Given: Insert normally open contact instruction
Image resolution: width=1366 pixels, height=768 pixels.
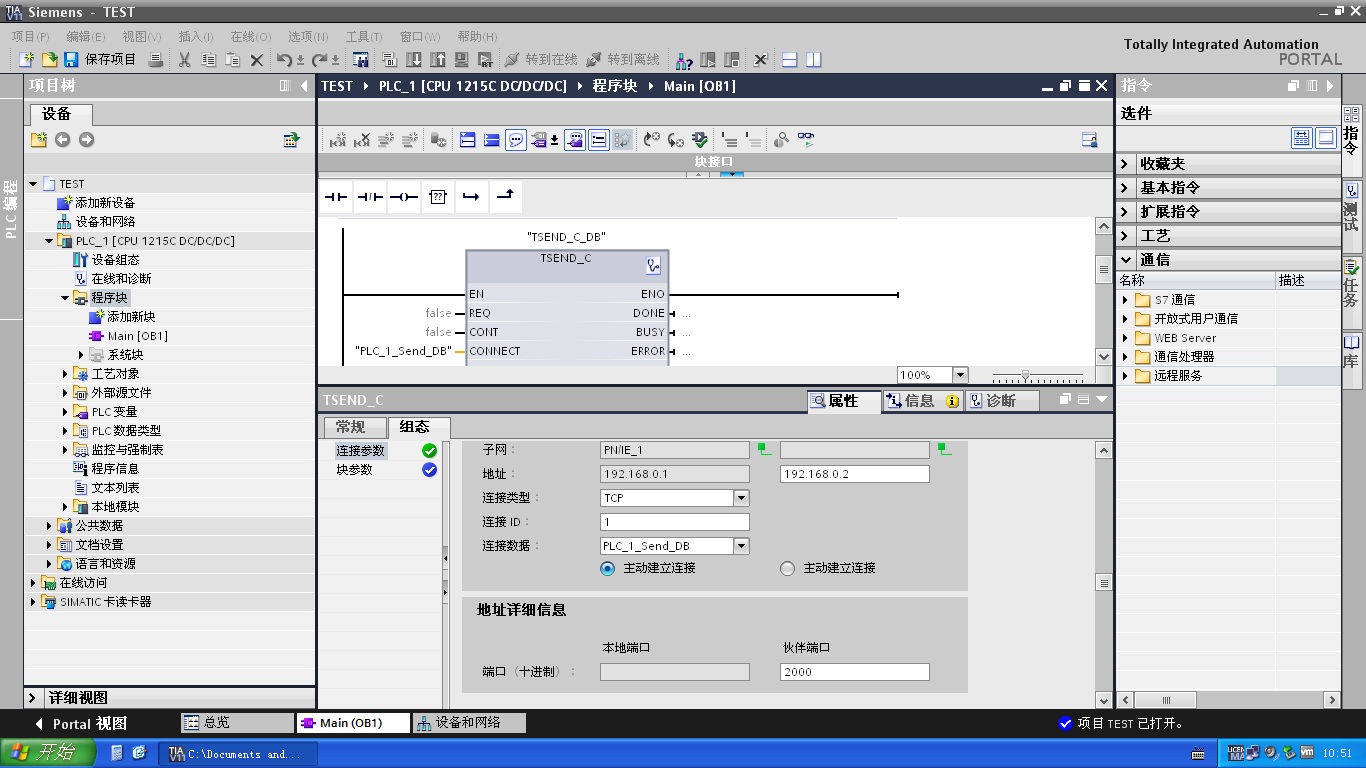Looking at the screenshot, I should (x=335, y=197).
